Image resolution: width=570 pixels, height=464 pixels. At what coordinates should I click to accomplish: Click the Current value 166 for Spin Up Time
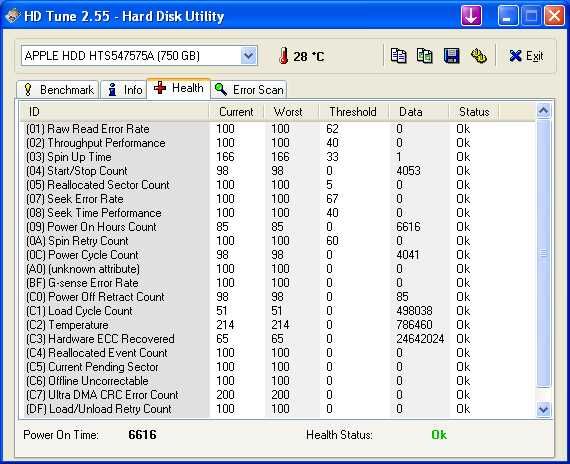225,157
